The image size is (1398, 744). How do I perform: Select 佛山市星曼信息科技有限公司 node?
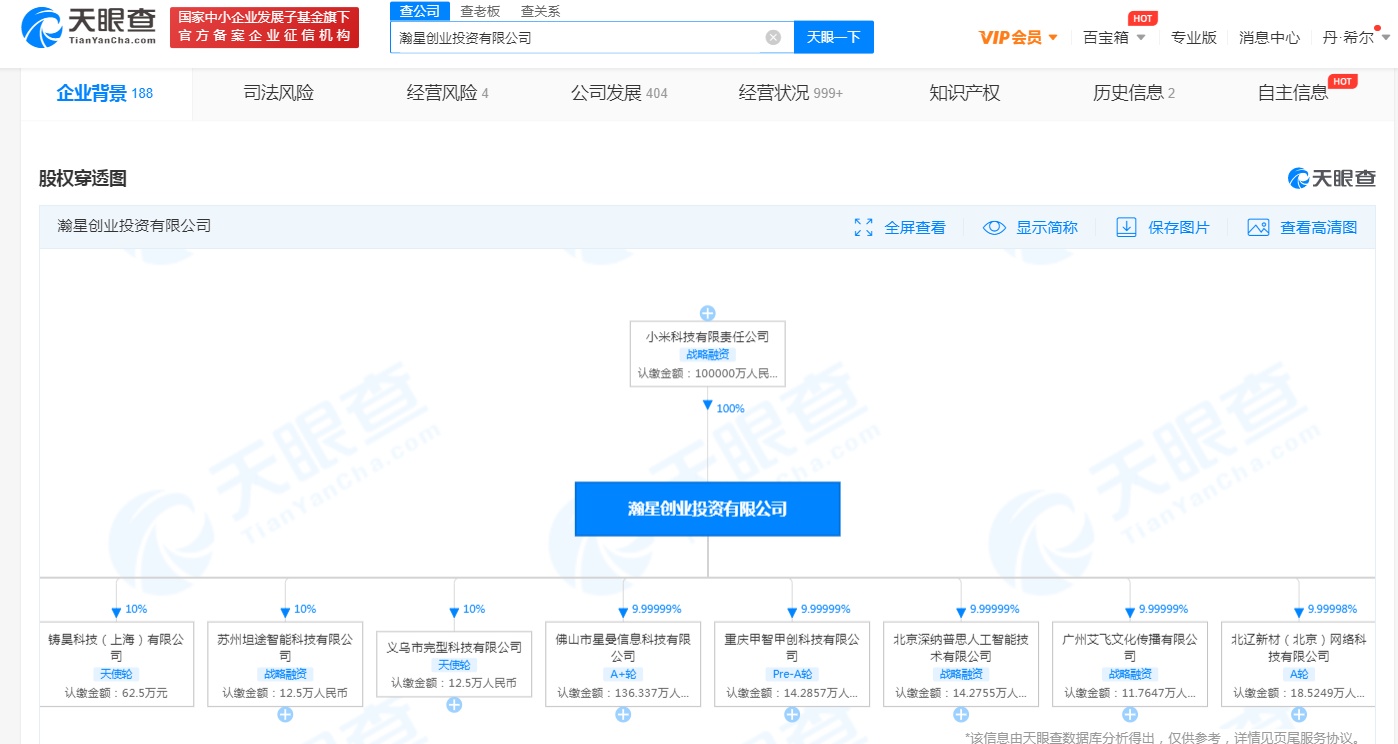pyautogui.click(x=623, y=664)
